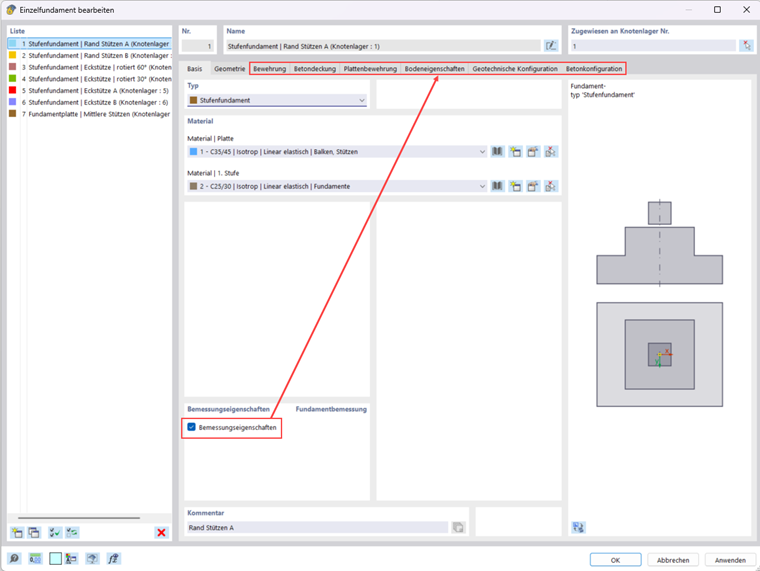Screen dimensions: 760x571
Task: Open material library for Material | 1. Stufe
Action: pyautogui.click(x=497, y=186)
